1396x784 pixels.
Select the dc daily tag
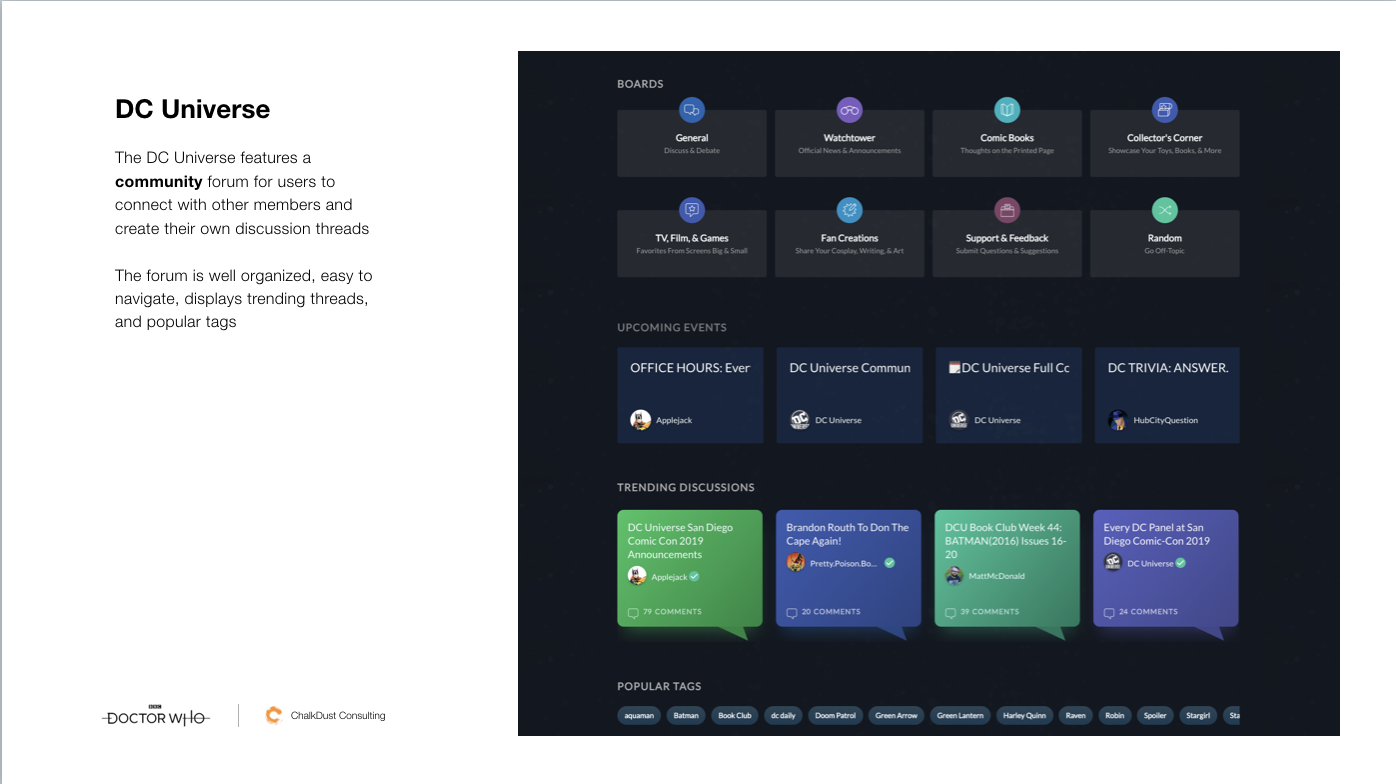pos(784,716)
